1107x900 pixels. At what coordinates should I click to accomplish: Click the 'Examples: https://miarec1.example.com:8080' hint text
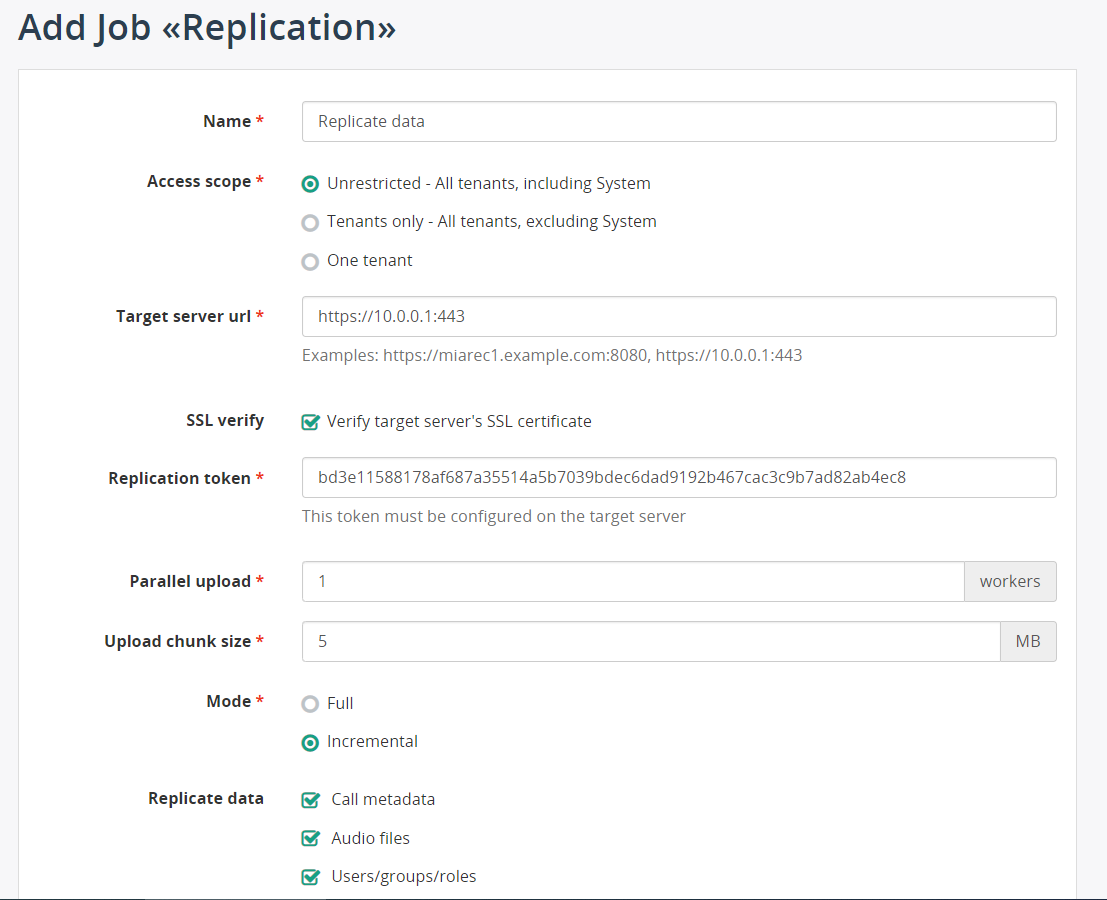tap(552, 355)
